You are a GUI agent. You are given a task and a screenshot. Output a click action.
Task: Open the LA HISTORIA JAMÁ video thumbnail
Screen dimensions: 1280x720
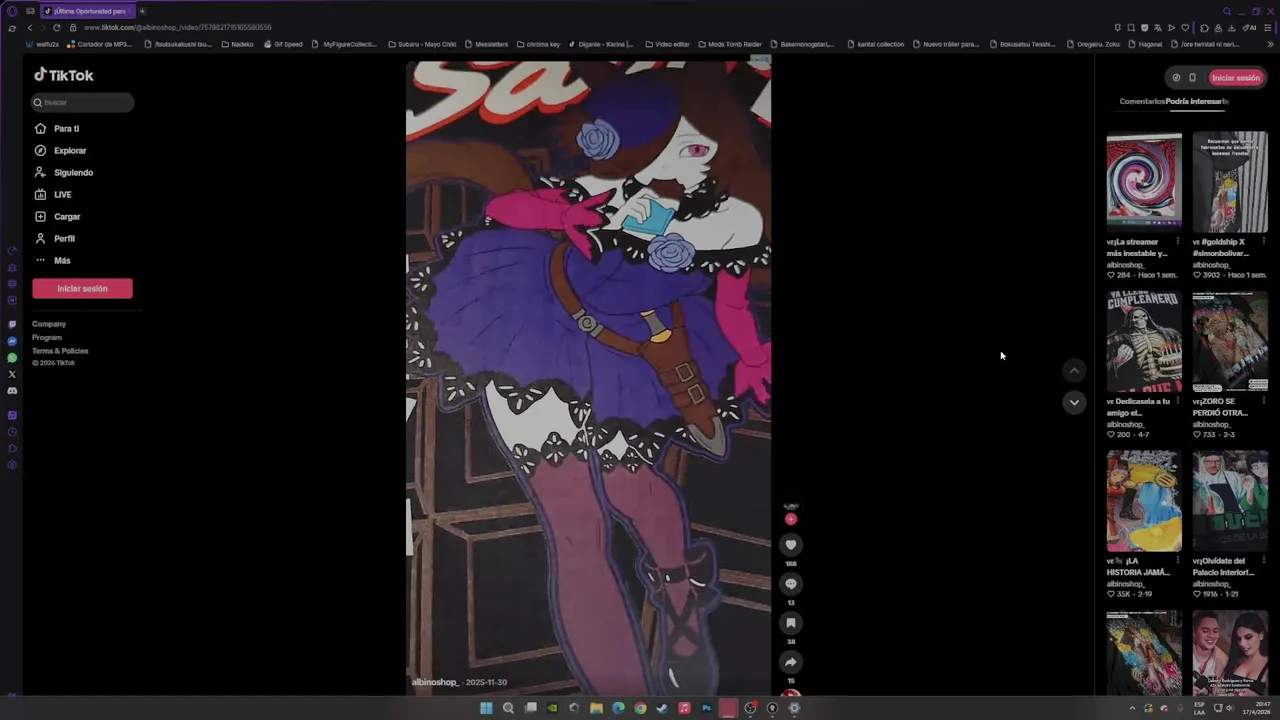click(1144, 500)
